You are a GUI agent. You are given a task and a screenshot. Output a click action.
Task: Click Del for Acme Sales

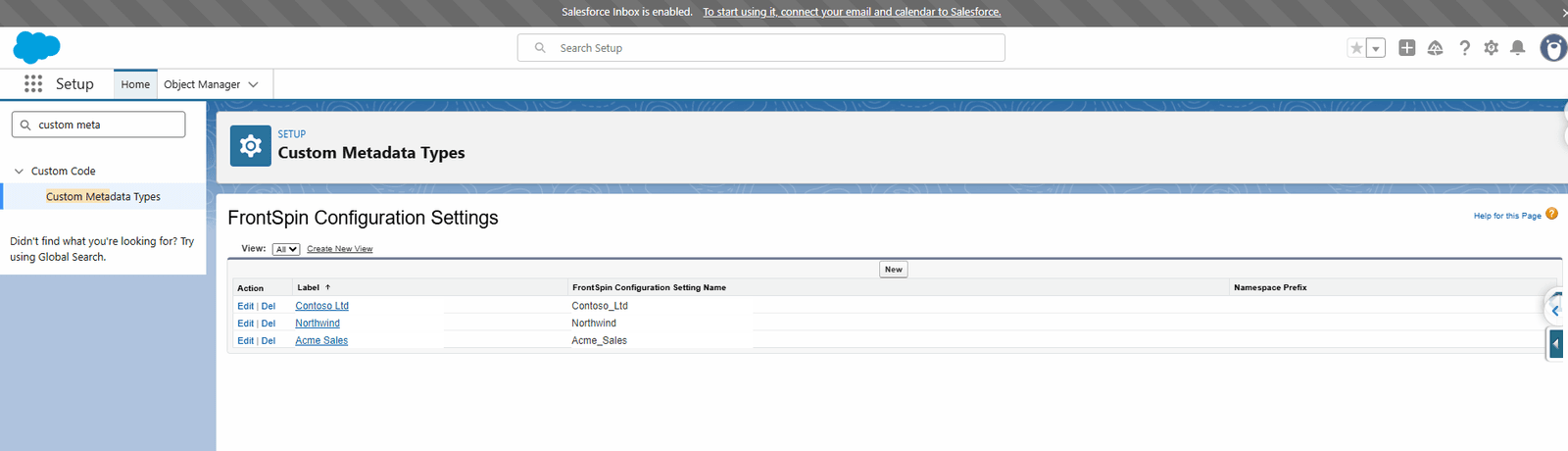[x=269, y=341]
